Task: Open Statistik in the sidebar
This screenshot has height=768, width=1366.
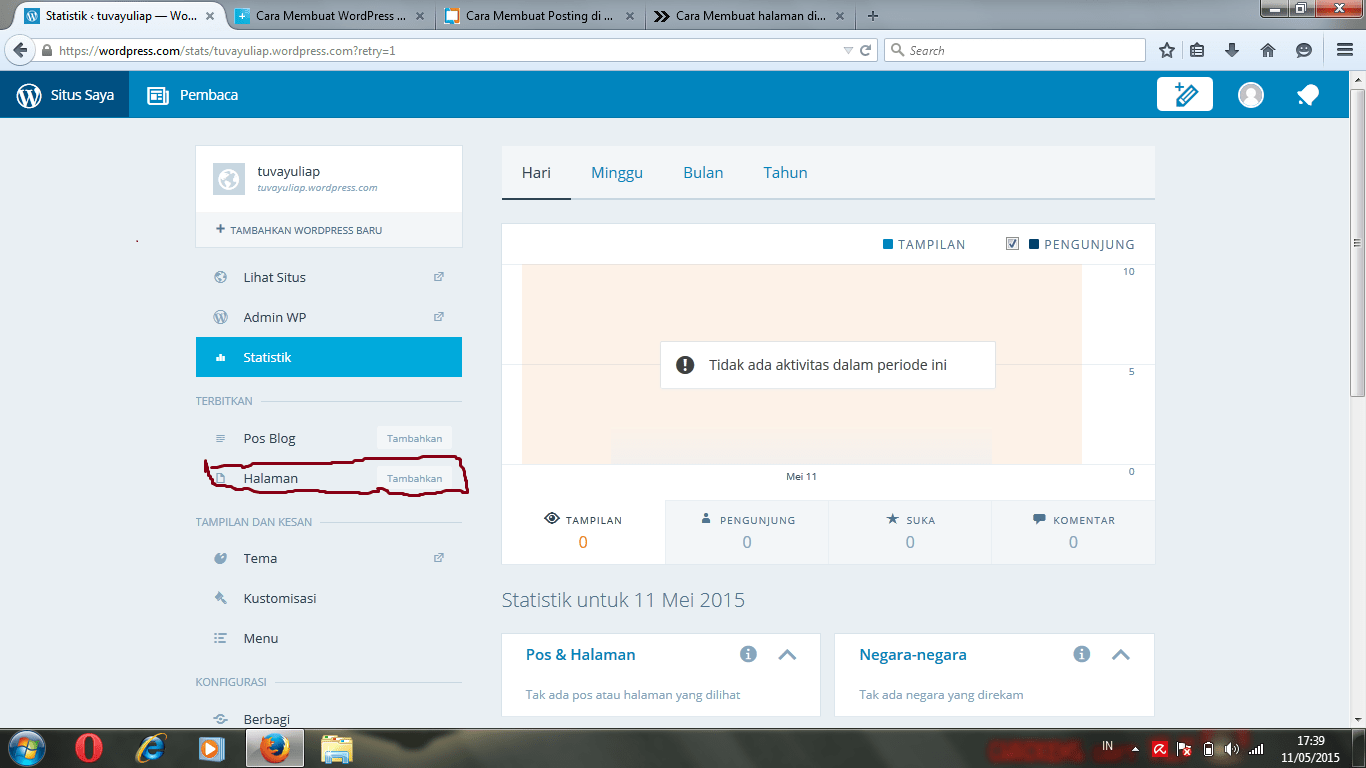Action: pos(329,357)
